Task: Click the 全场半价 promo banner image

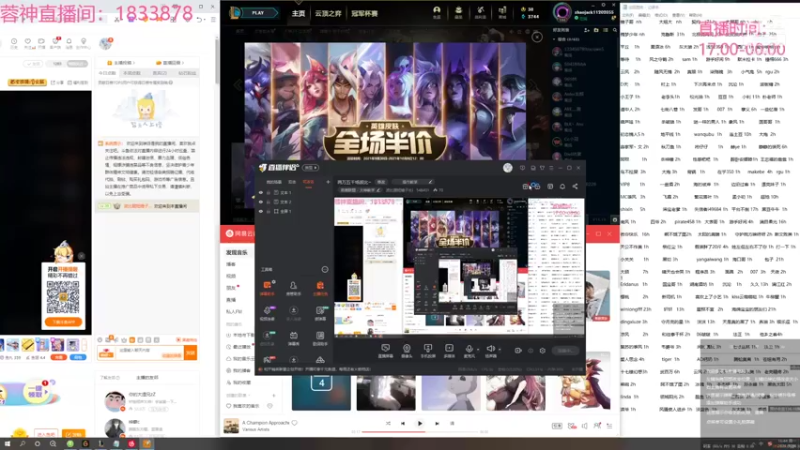Action: coord(385,101)
